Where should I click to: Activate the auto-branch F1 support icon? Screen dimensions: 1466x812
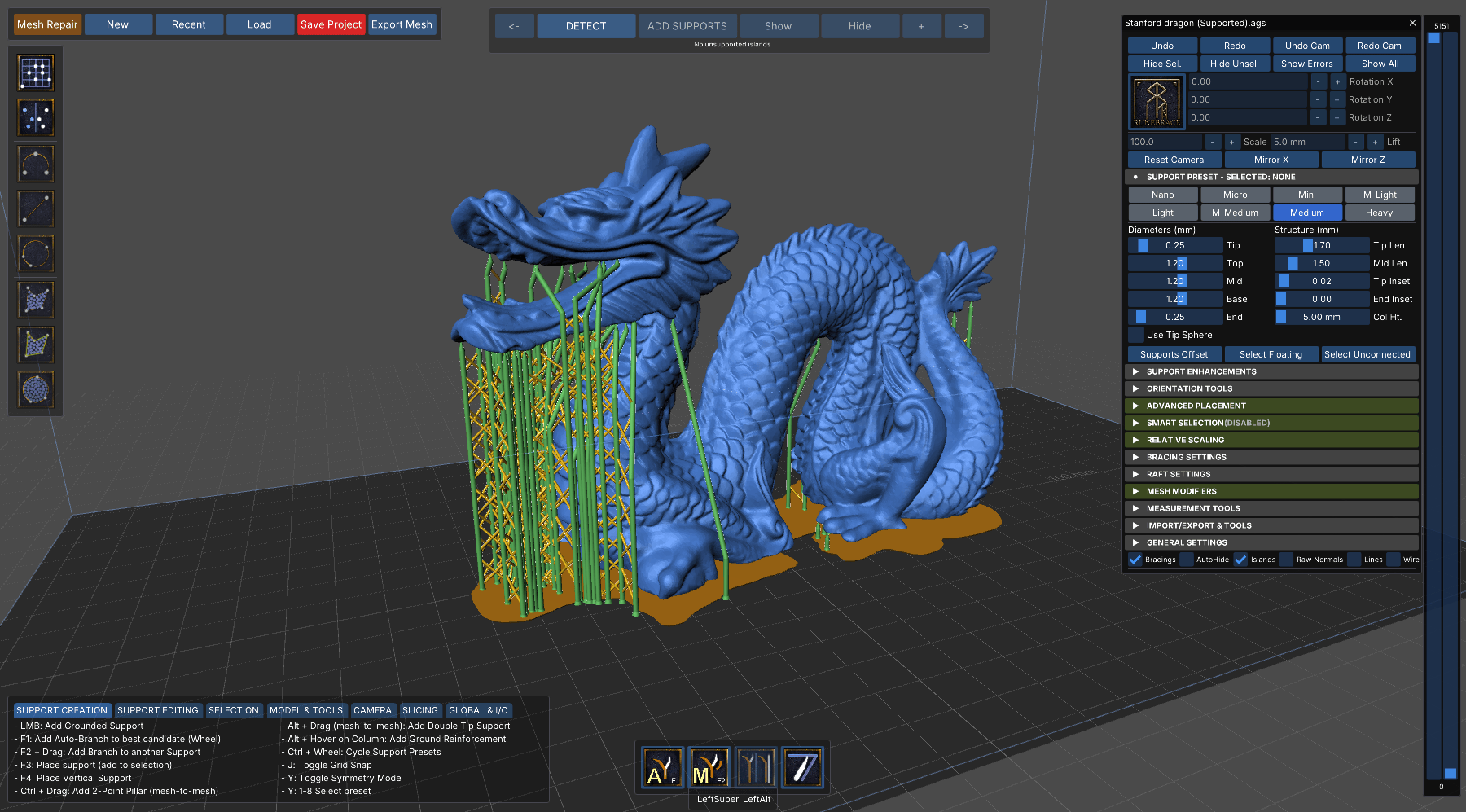tap(662, 768)
